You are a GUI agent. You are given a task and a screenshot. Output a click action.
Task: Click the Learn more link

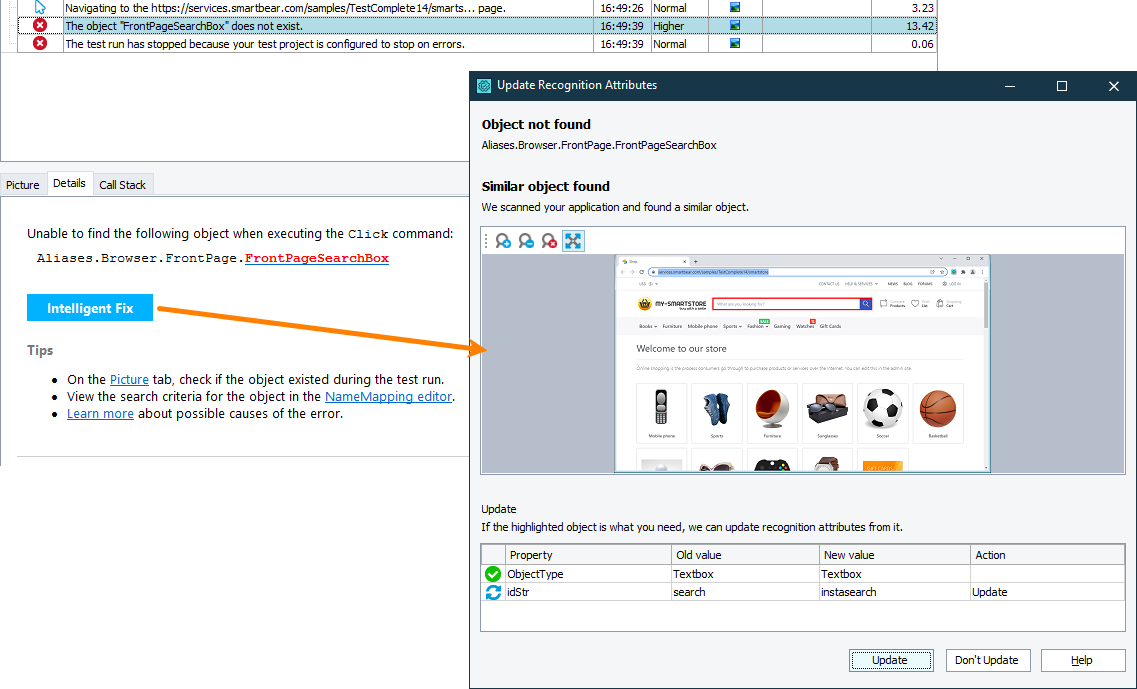coord(100,413)
